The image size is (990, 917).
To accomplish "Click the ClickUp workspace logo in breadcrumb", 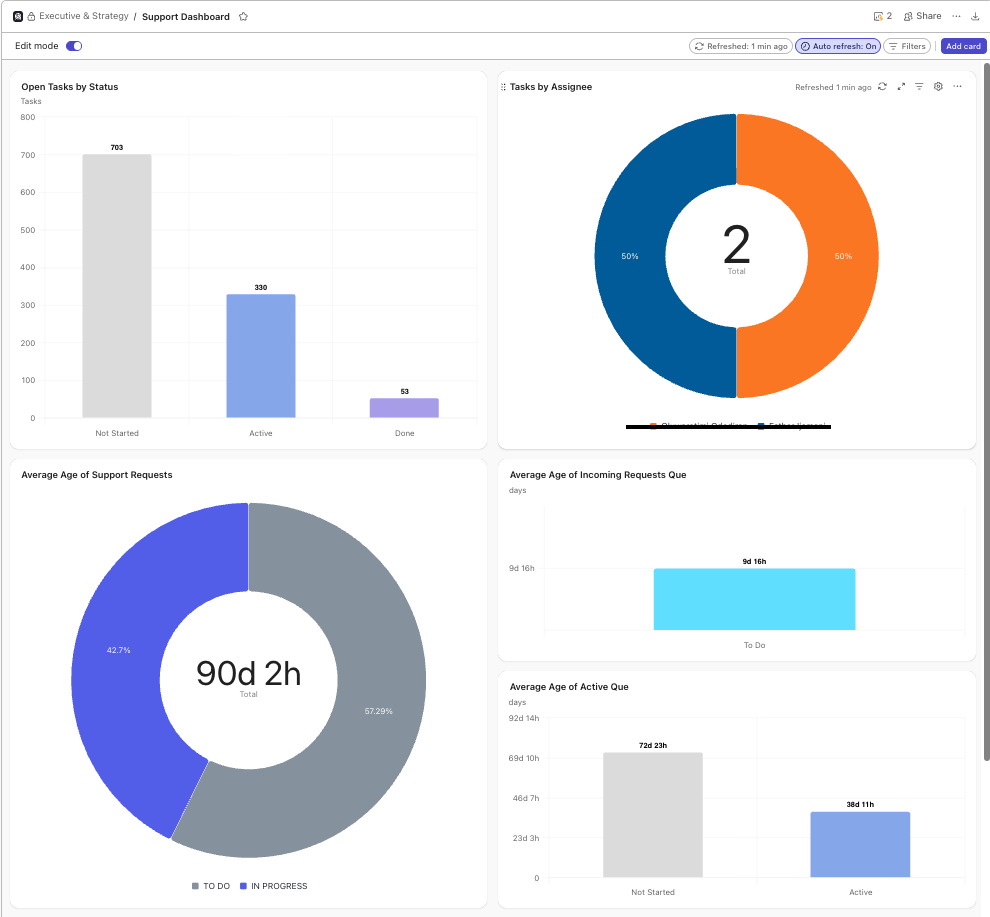I will click(x=17, y=15).
